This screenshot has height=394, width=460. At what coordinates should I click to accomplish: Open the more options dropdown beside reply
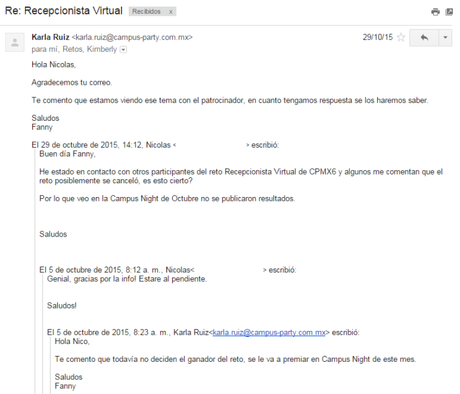(x=445, y=37)
